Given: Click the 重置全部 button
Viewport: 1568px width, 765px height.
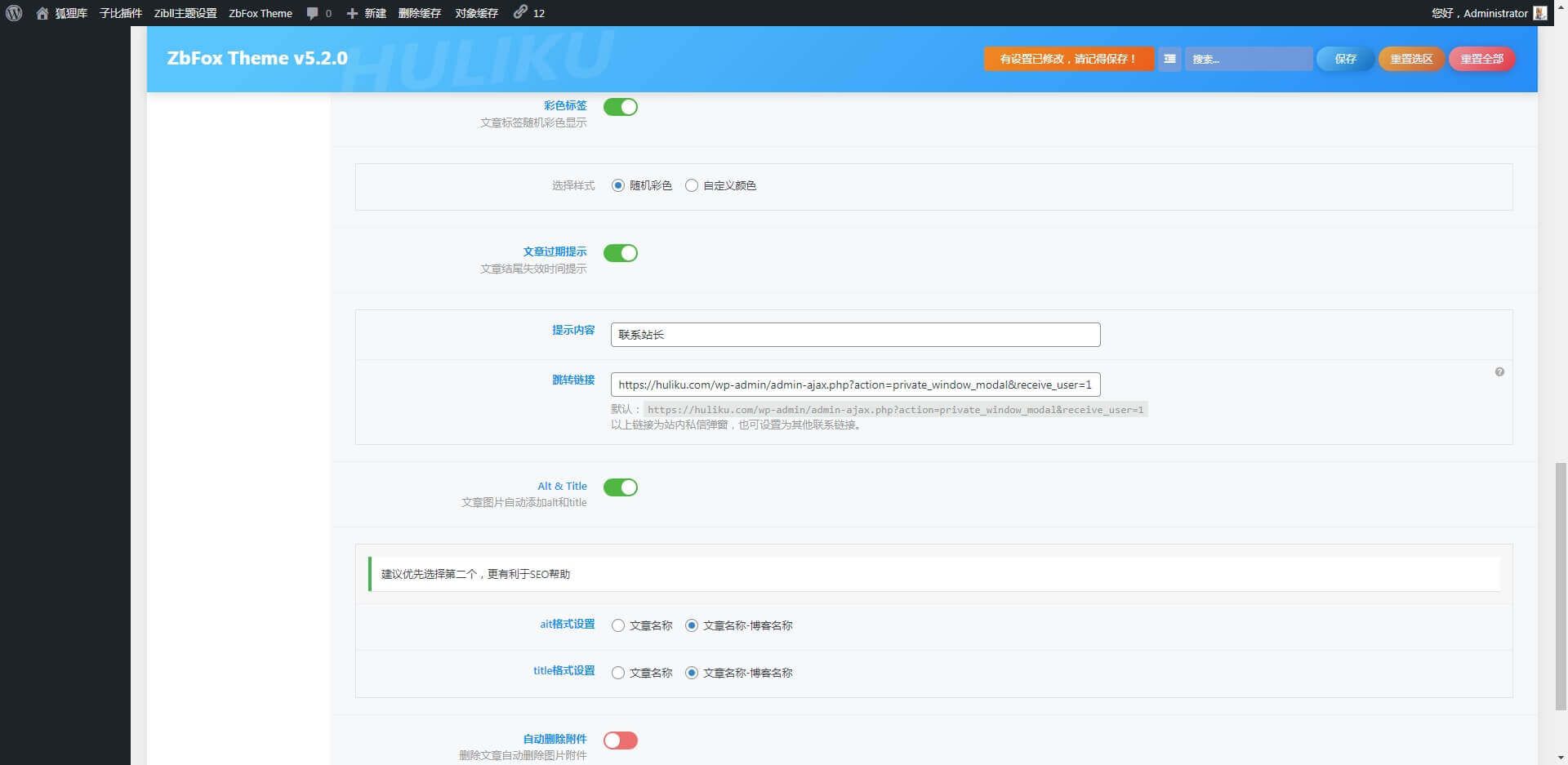Looking at the screenshot, I should (1481, 59).
